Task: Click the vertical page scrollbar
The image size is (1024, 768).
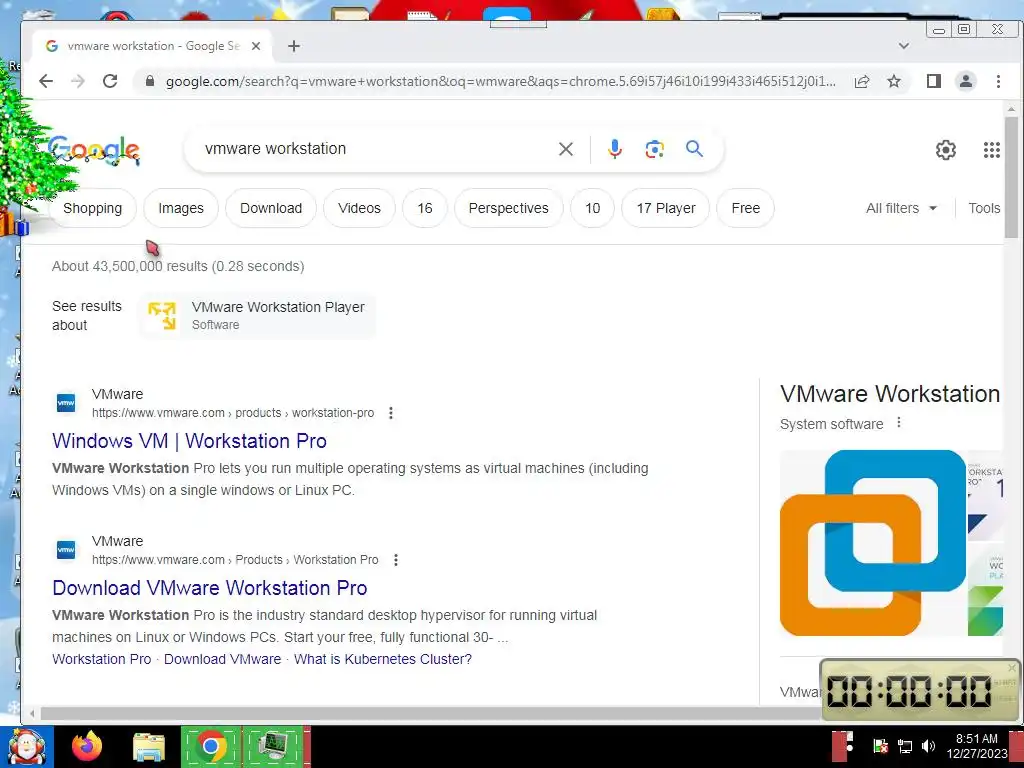Action: (1011, 176)
